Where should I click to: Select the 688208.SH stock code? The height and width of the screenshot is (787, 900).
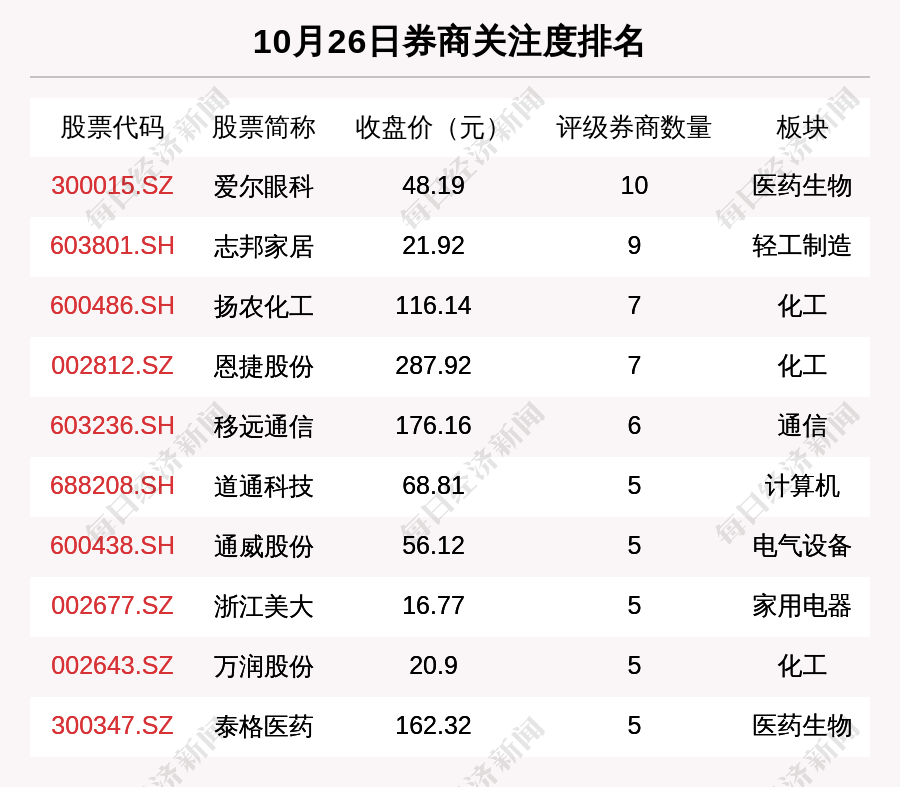coord(112,486)
